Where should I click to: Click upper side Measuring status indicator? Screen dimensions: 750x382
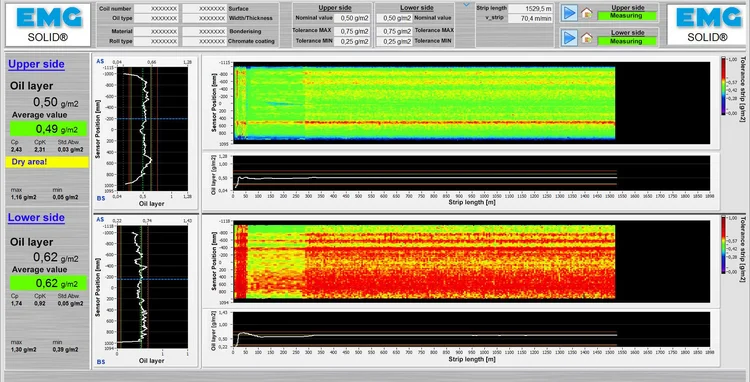[627, 16]
